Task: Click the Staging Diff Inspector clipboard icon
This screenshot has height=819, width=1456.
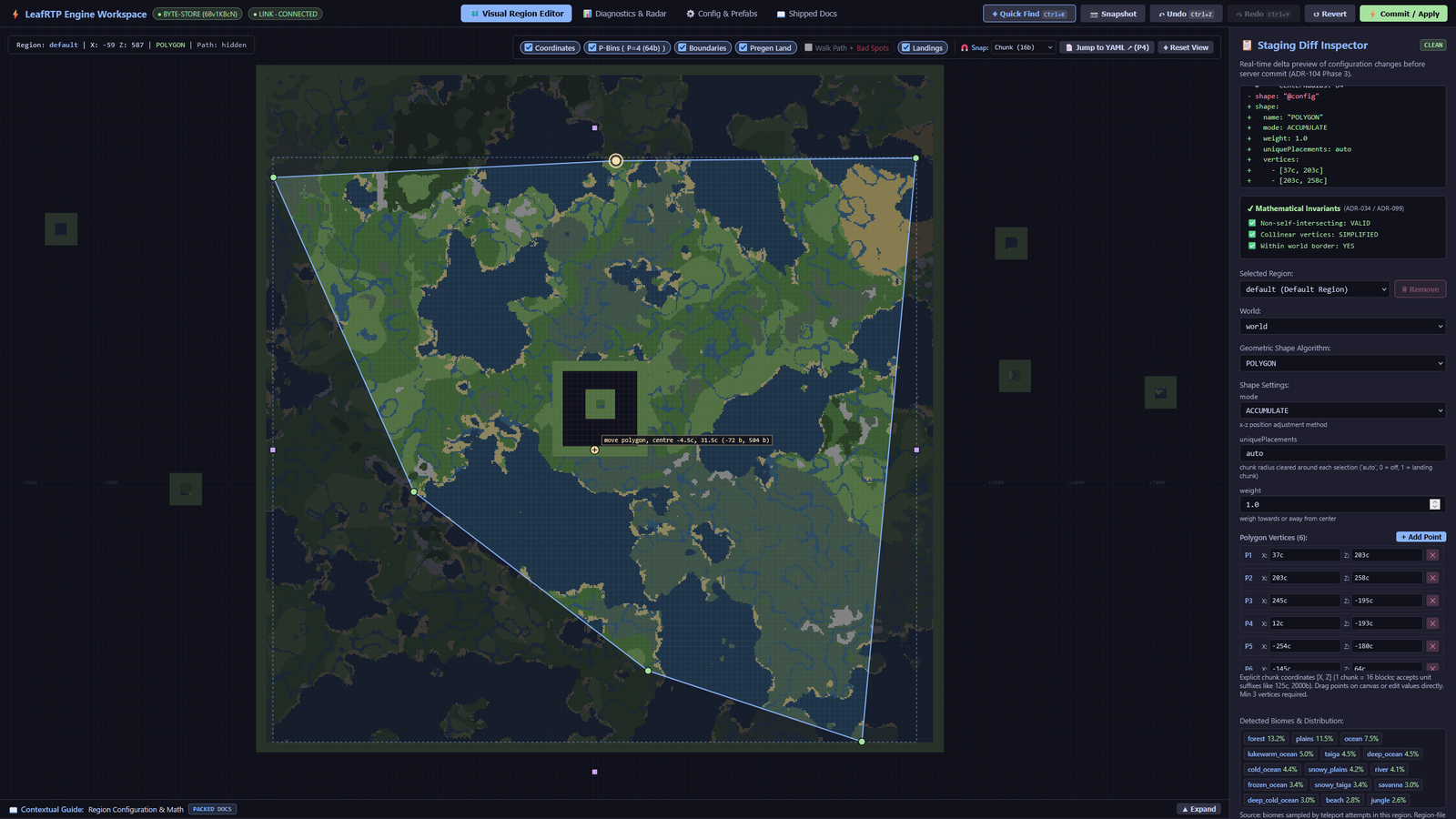Action: [1247, 45]
